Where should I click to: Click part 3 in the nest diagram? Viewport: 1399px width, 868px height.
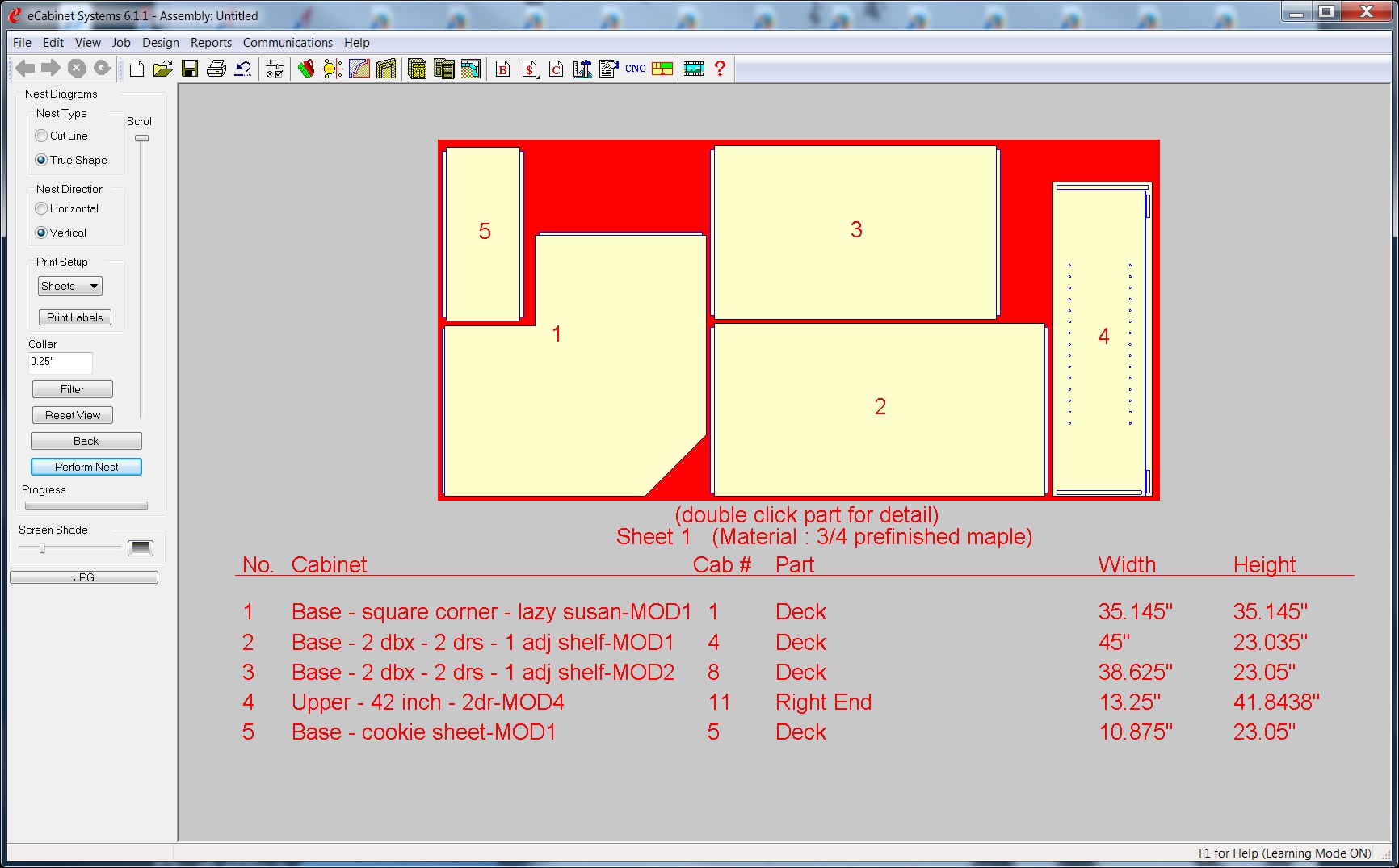(x=855, y=232)
